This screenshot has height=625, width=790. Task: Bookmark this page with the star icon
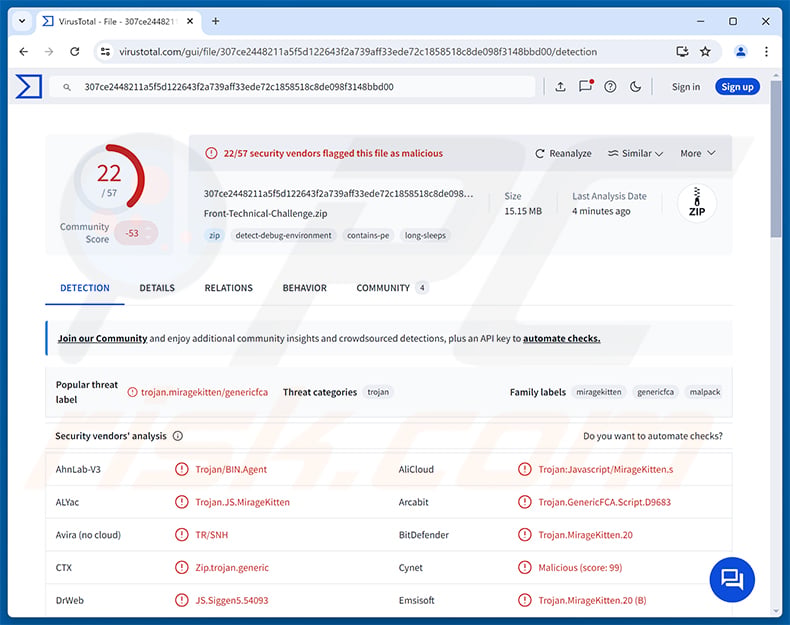[705, 51]
